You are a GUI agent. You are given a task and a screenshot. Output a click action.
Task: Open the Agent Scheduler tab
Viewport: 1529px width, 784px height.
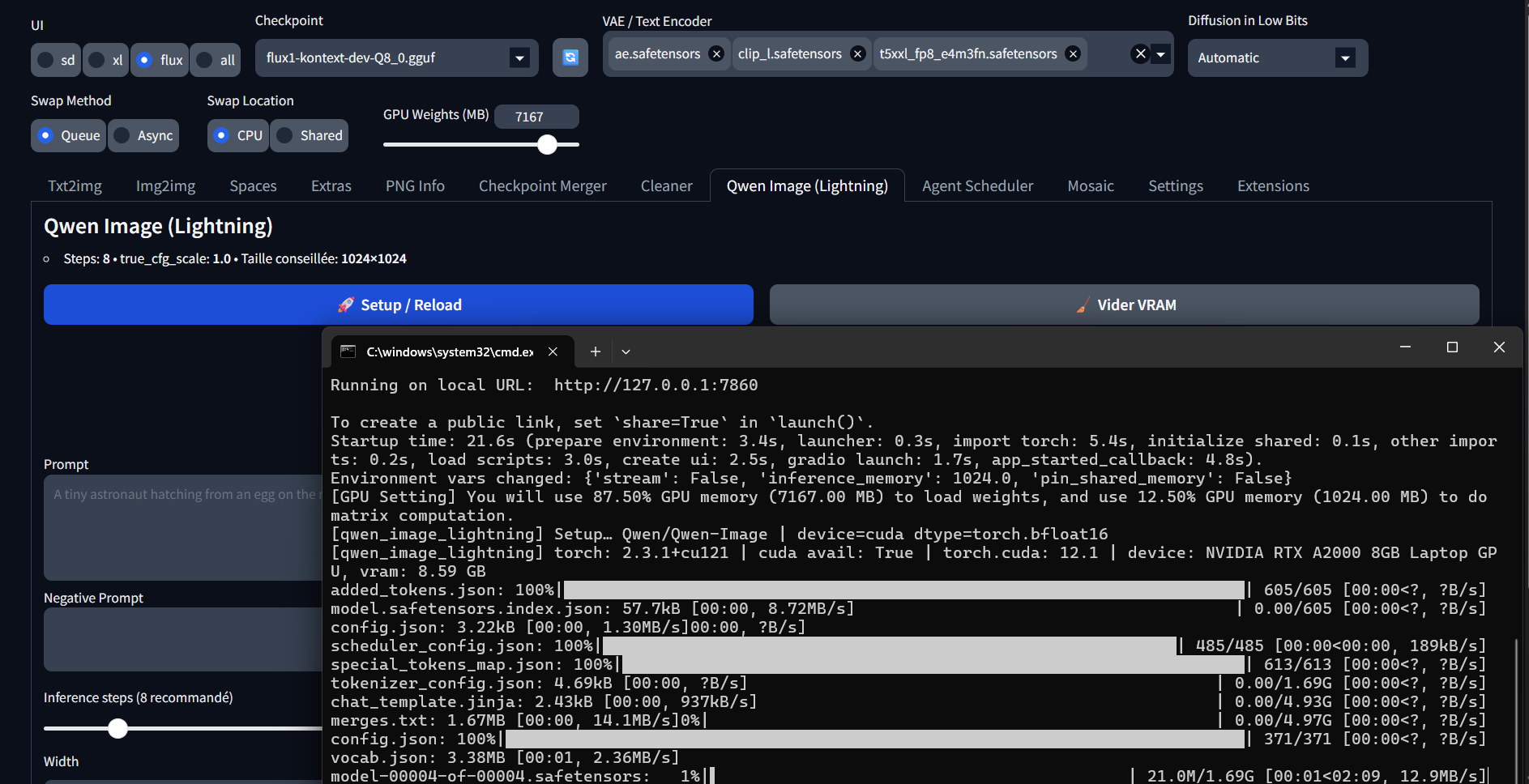pos(977,185)
